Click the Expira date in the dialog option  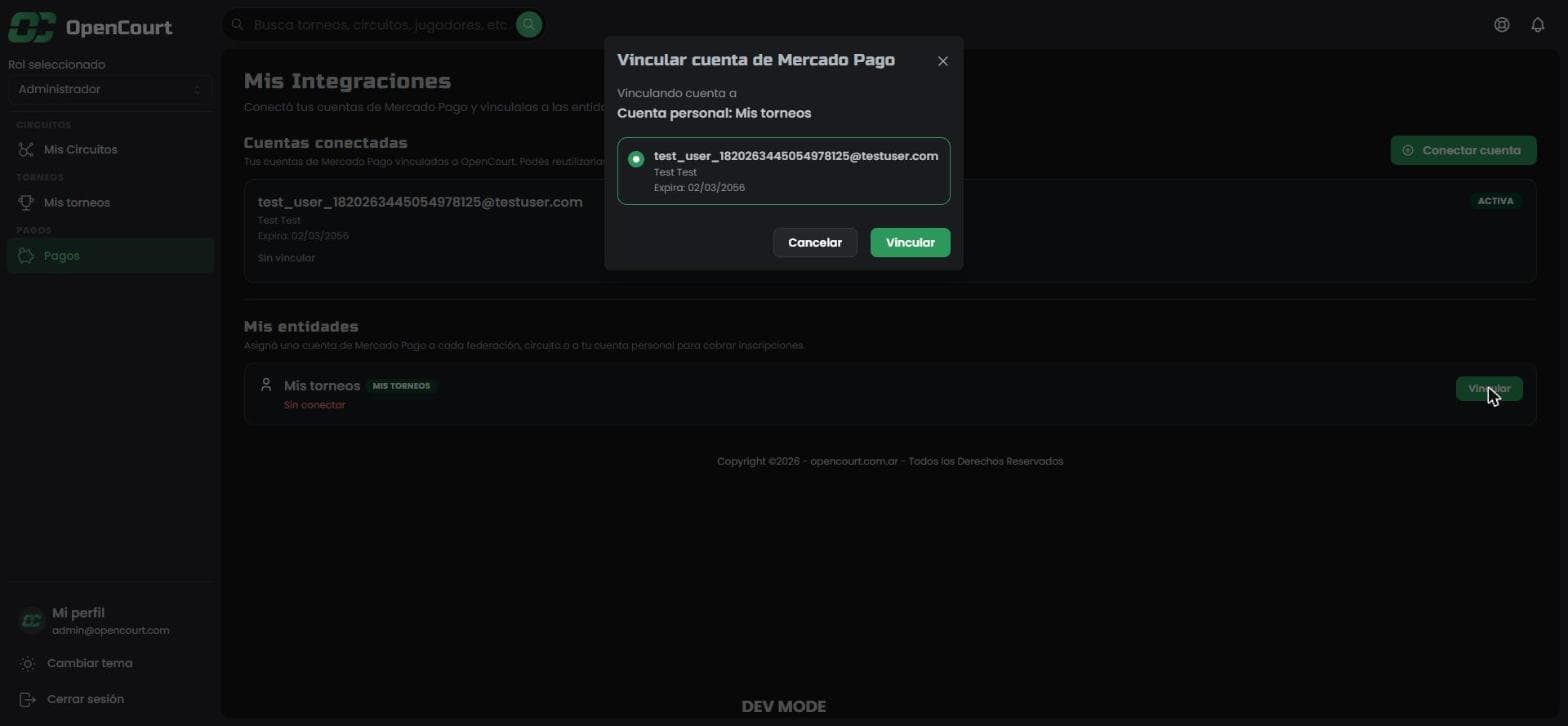coord(699,188)
